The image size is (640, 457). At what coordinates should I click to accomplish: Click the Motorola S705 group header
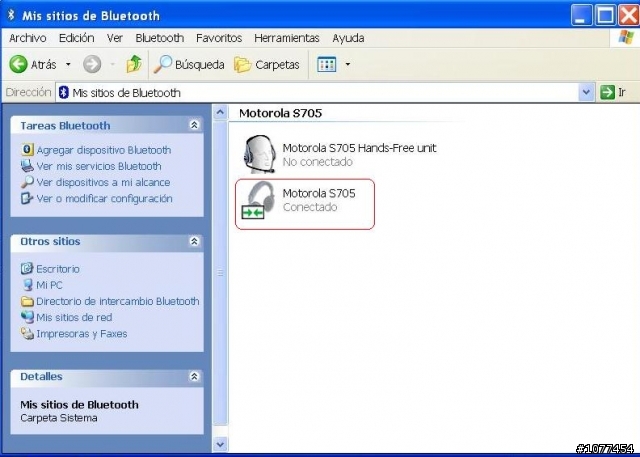click(x=280, y=113)
